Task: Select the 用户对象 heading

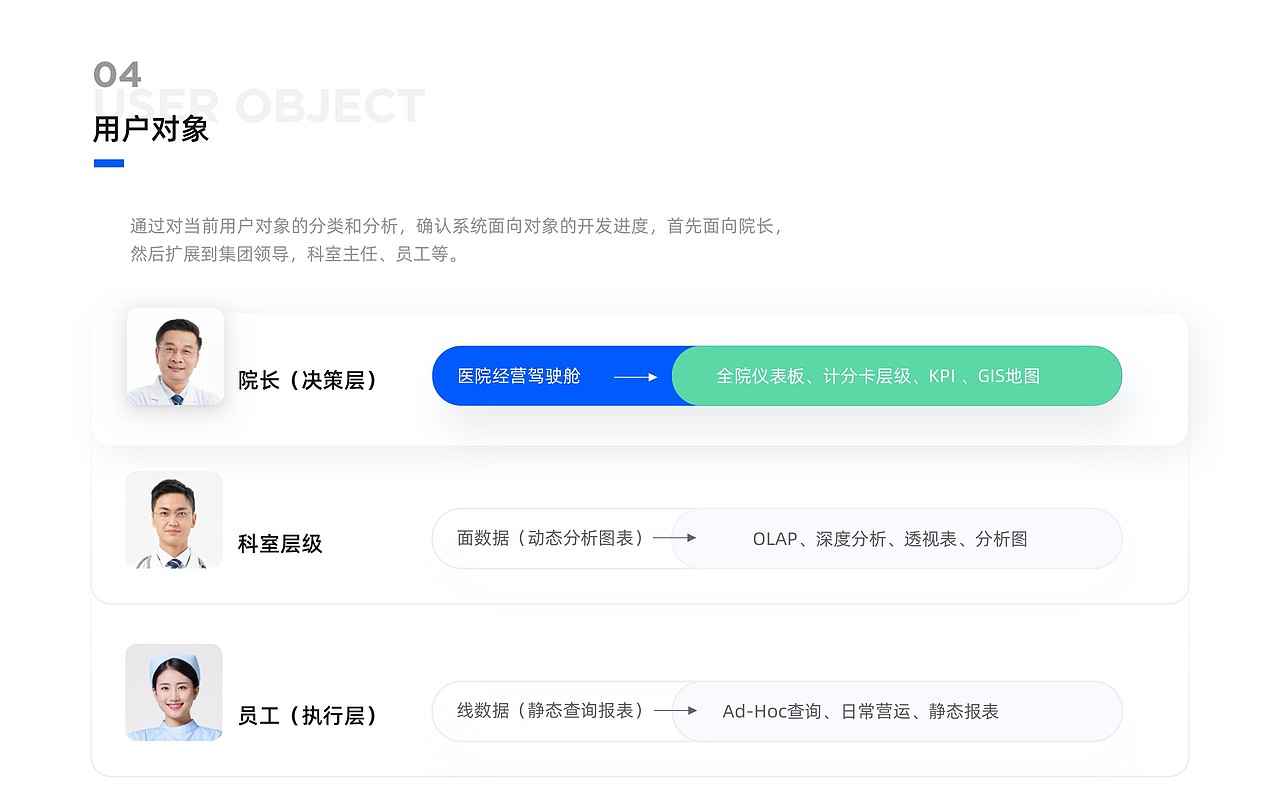Action: click(x=150, y=129)
